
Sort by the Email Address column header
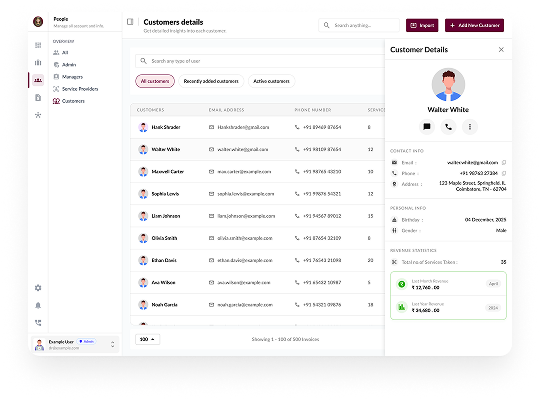pos(226,110)
